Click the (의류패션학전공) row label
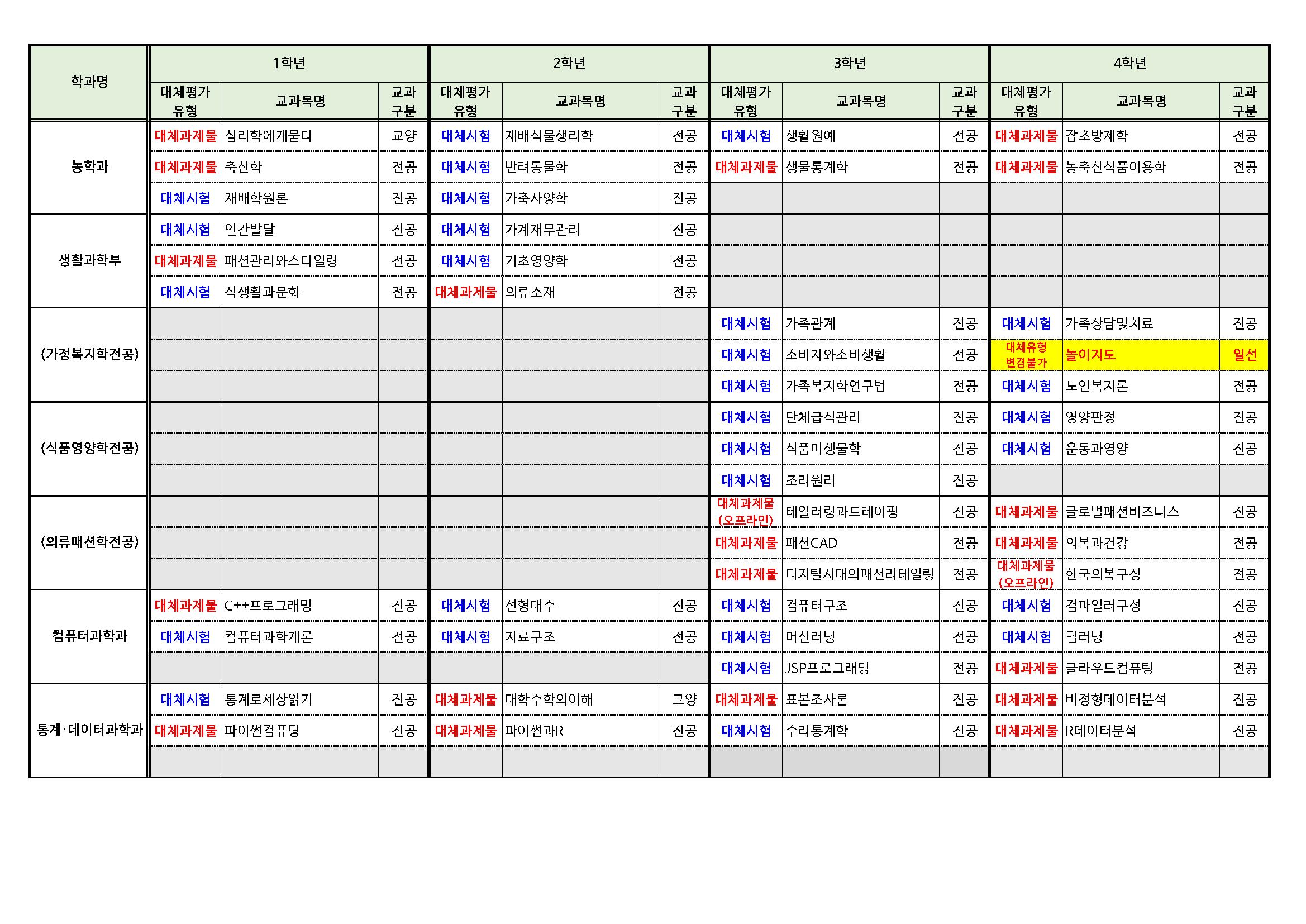The image size is (1306, 924). (x=89, y=542)
